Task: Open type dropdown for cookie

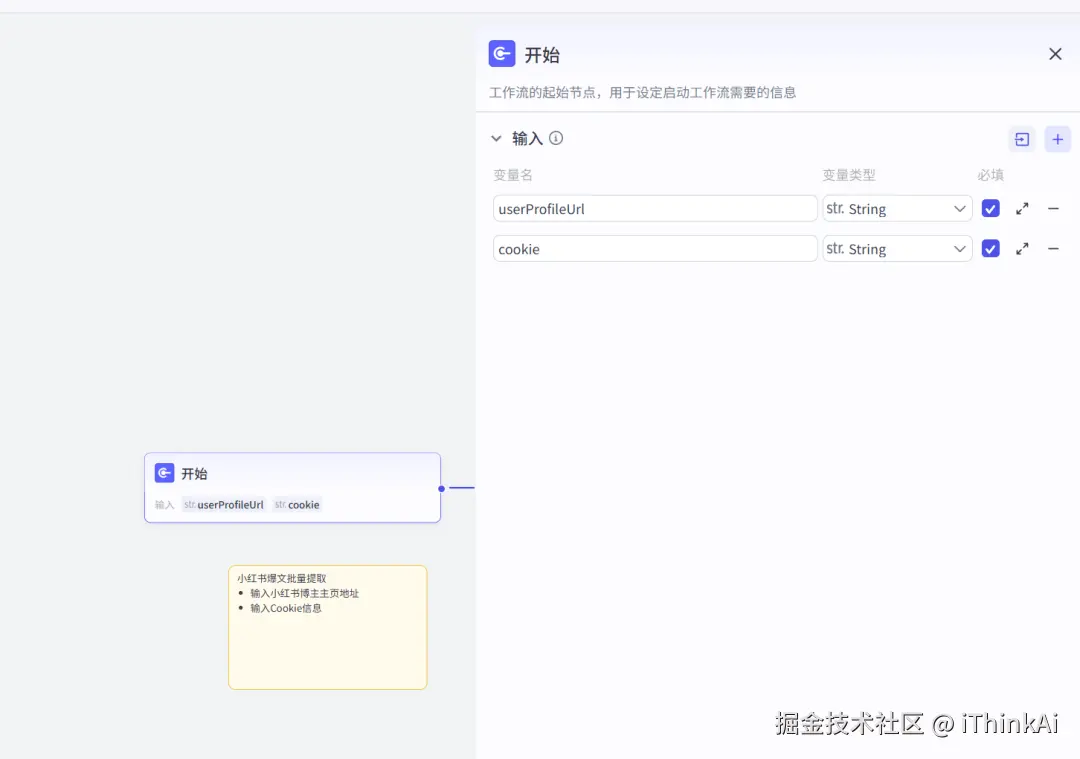Action: (897, 249)
